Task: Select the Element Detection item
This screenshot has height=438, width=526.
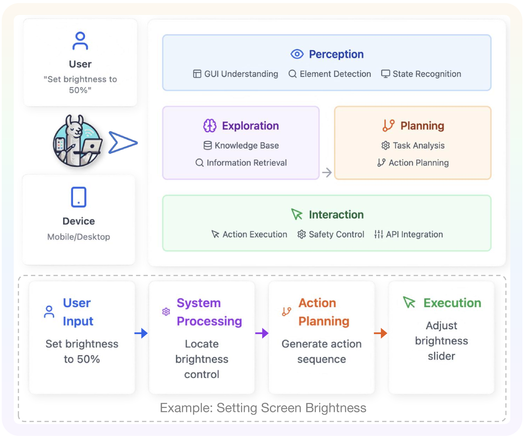Action: (x=330, y=74)
